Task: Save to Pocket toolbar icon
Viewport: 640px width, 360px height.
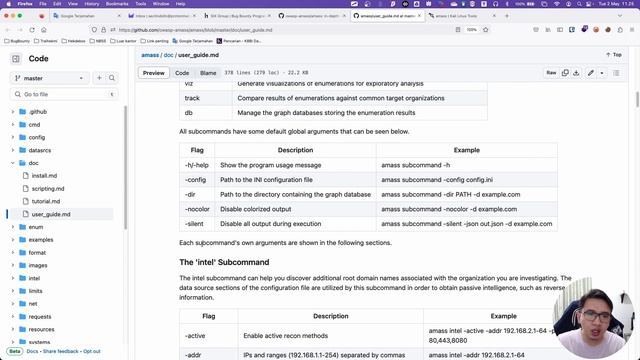Action: click(x=536, y=30)
